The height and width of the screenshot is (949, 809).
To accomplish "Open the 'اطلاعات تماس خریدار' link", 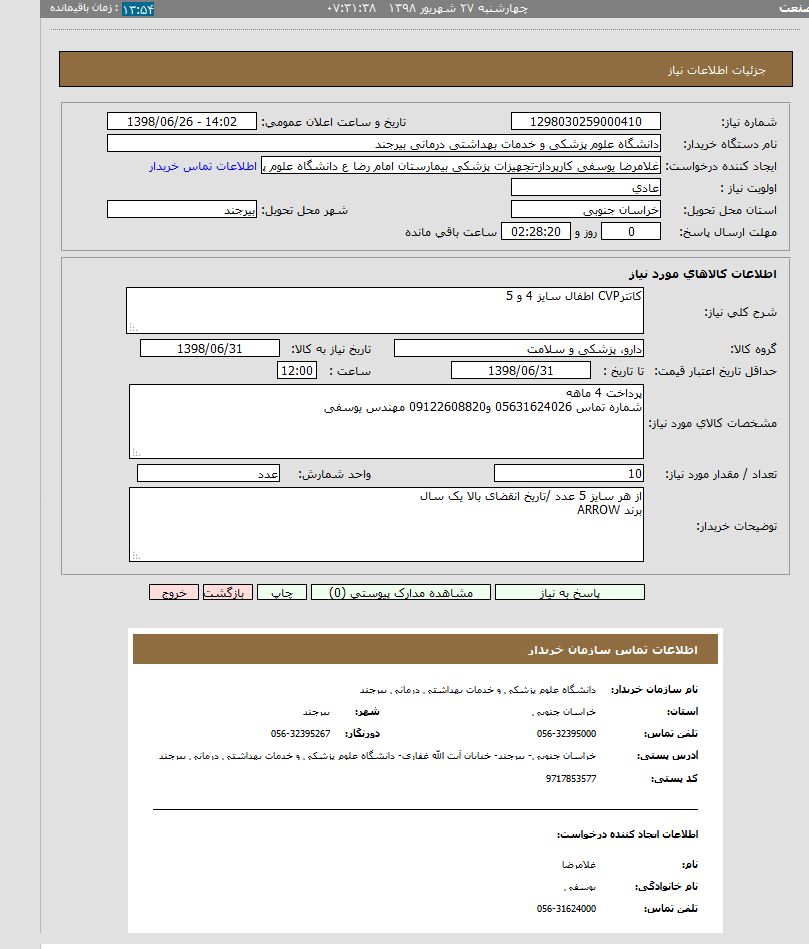I will 203,166.
